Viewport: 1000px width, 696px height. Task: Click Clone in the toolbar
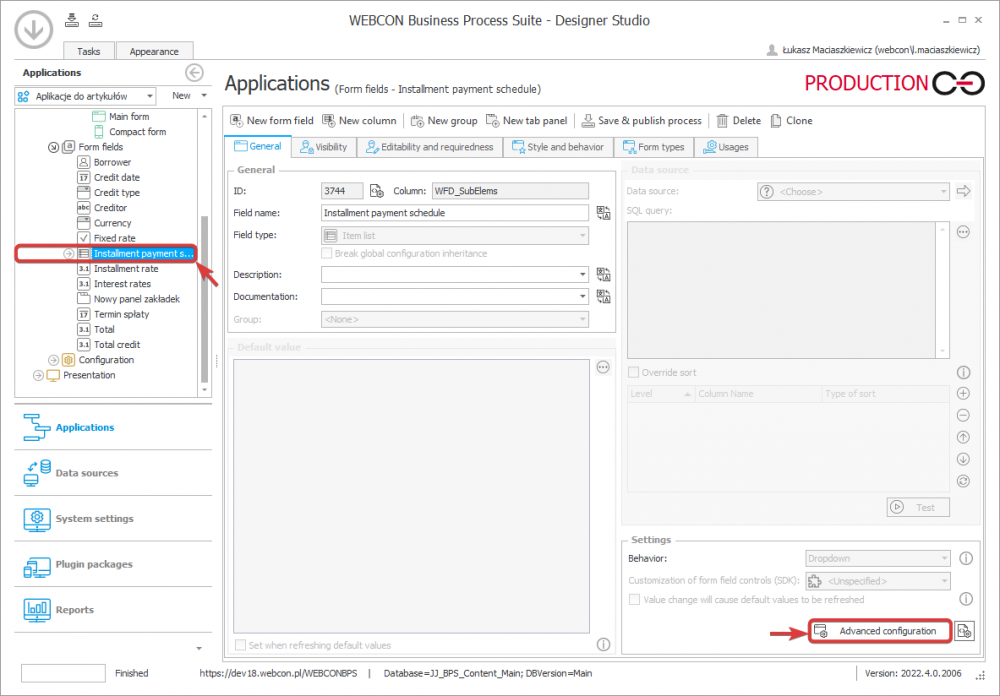[x=791, y=121]
